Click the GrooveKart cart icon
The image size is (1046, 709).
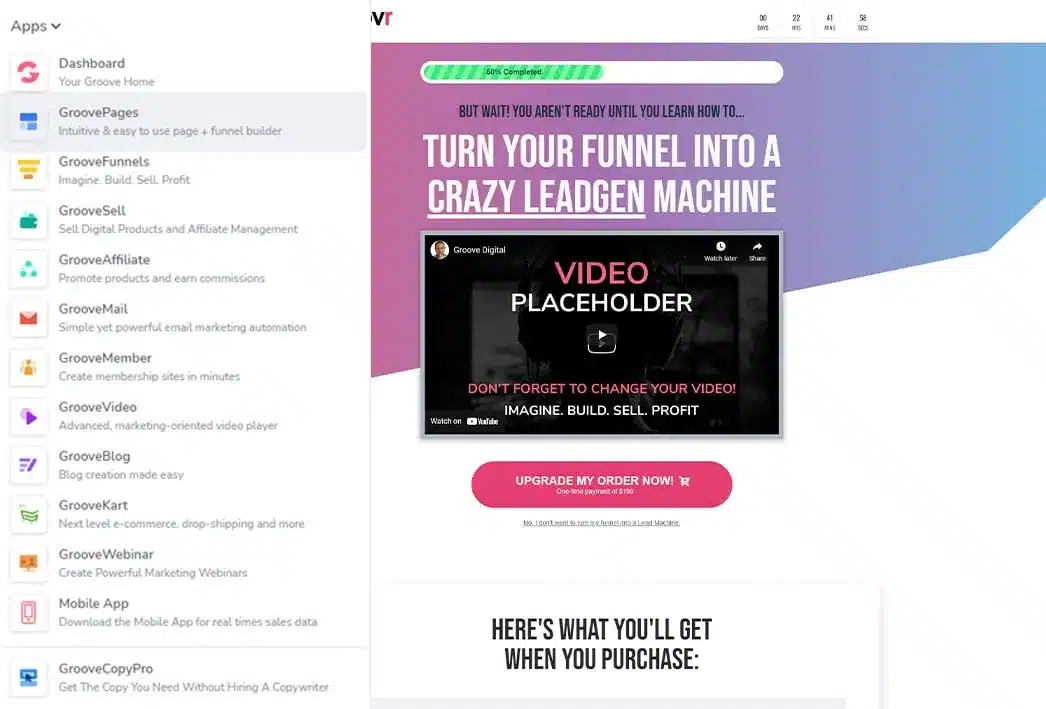[x=29, y=514]
